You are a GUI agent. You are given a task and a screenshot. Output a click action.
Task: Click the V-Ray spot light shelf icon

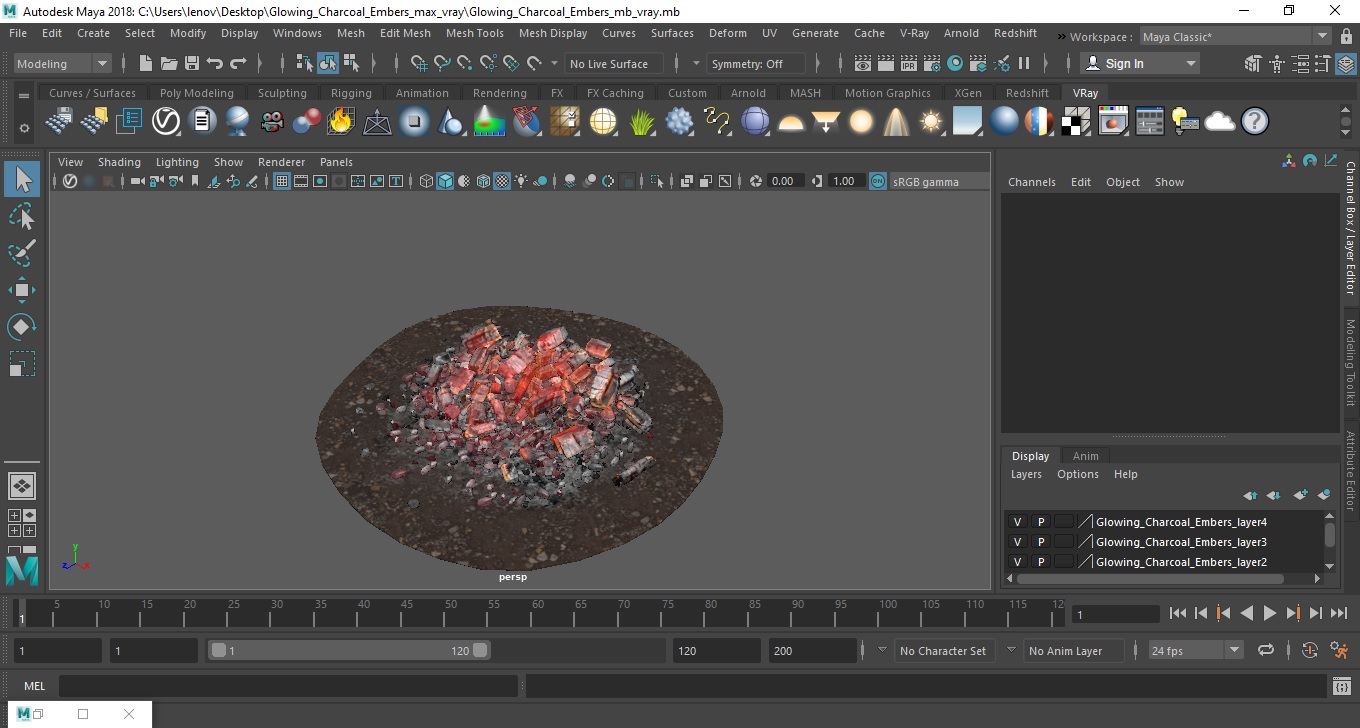pos(896,122)
